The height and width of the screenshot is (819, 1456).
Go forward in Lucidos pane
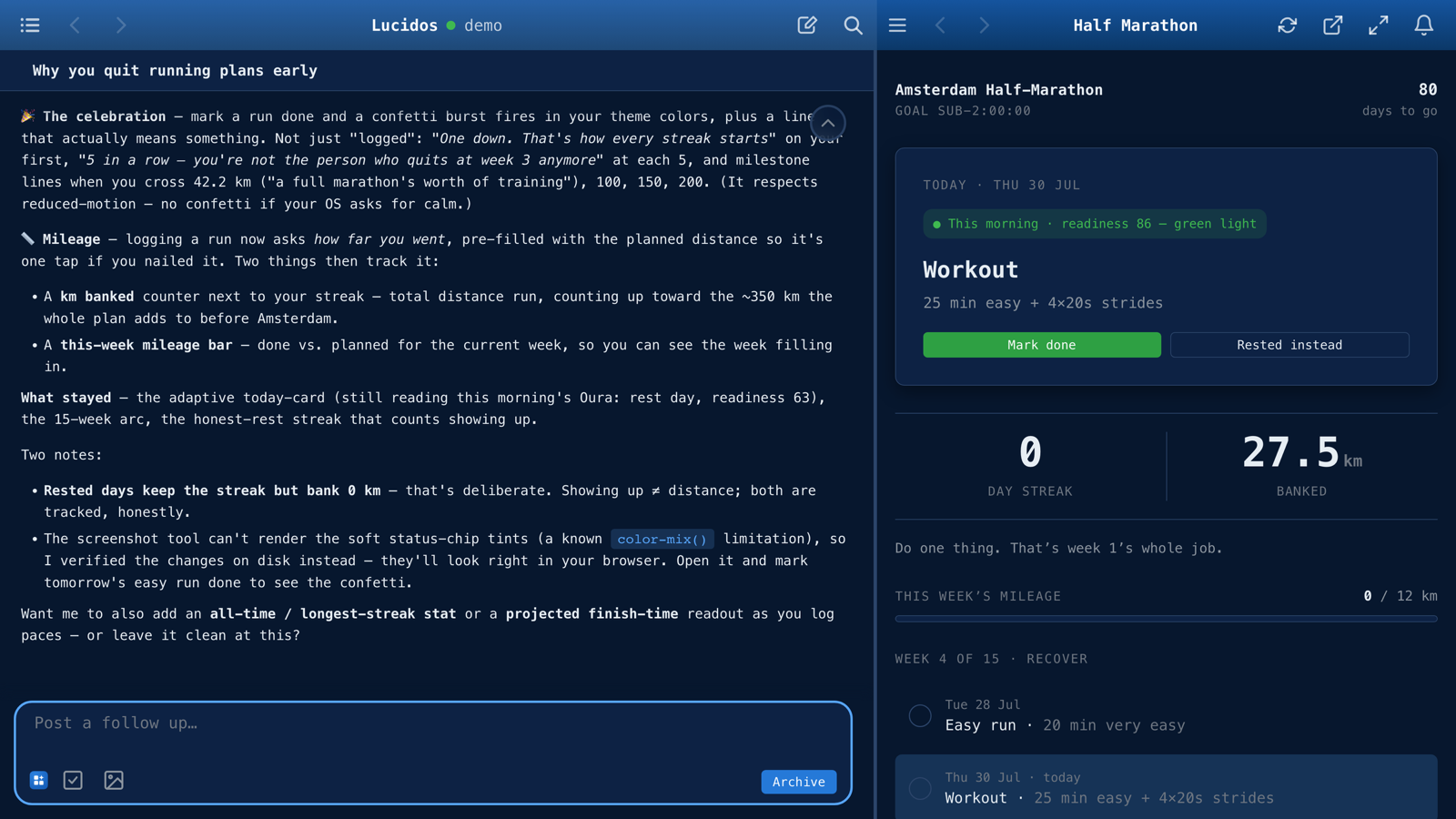[121, 25]
